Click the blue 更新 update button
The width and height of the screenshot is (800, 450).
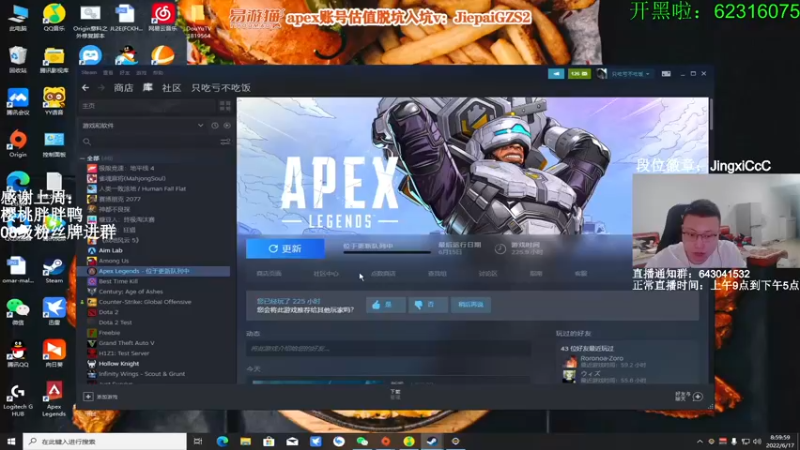[285, 248]
